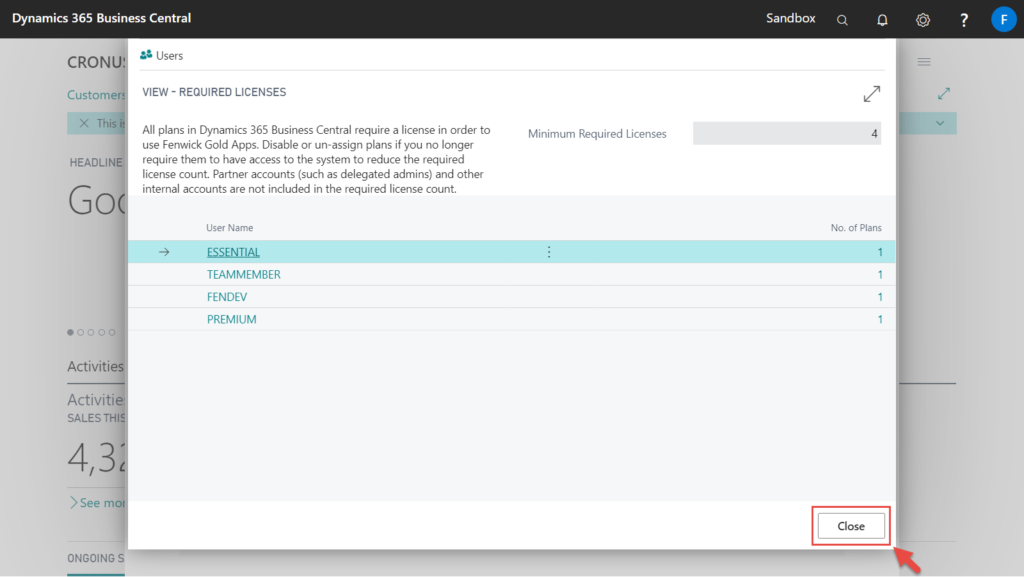Click the Minimum Required Licenses field
1024x577 pixels.
(x=786, y=132)
